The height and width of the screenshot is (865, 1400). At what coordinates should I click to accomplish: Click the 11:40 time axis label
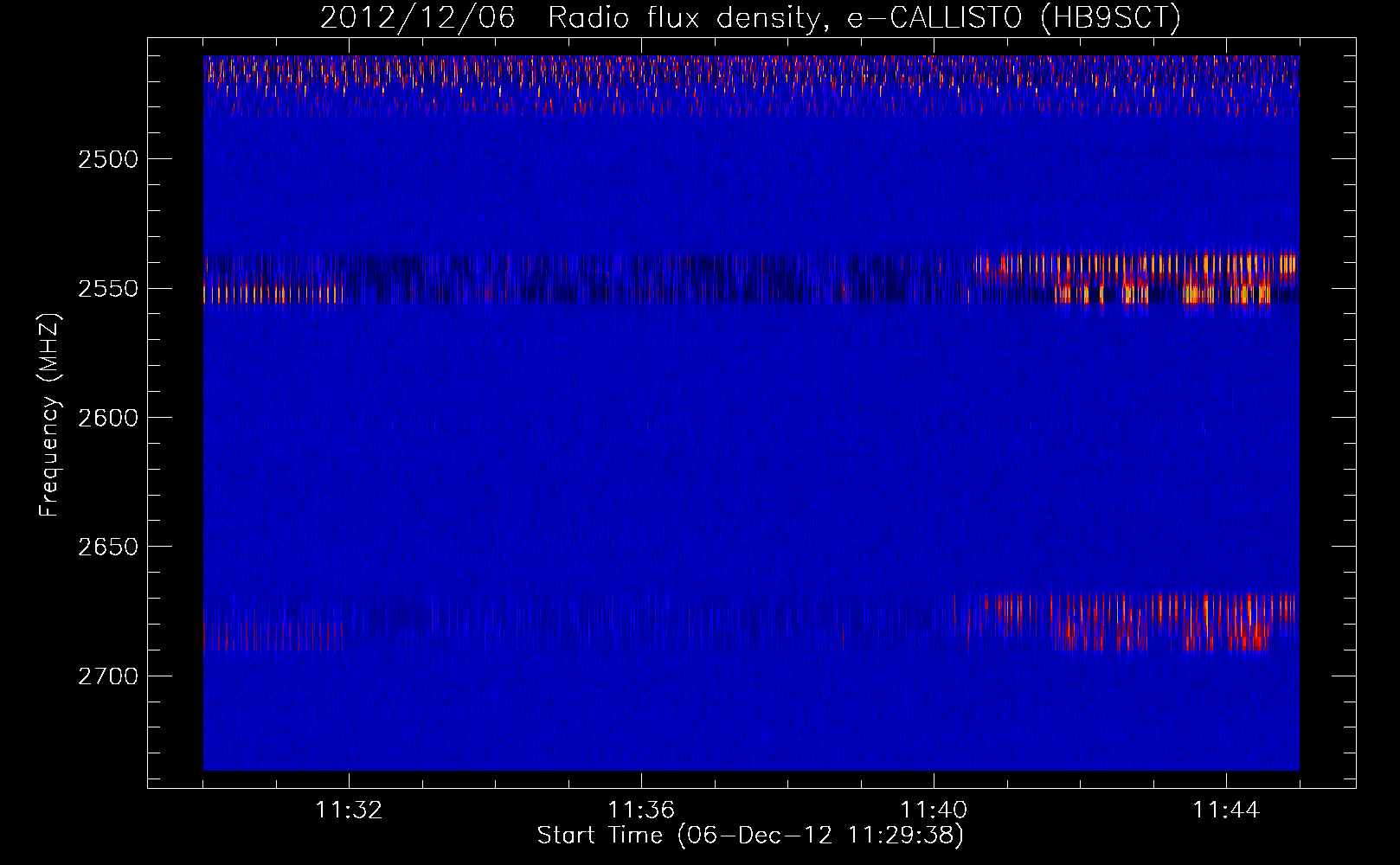(x=934, y=811)
